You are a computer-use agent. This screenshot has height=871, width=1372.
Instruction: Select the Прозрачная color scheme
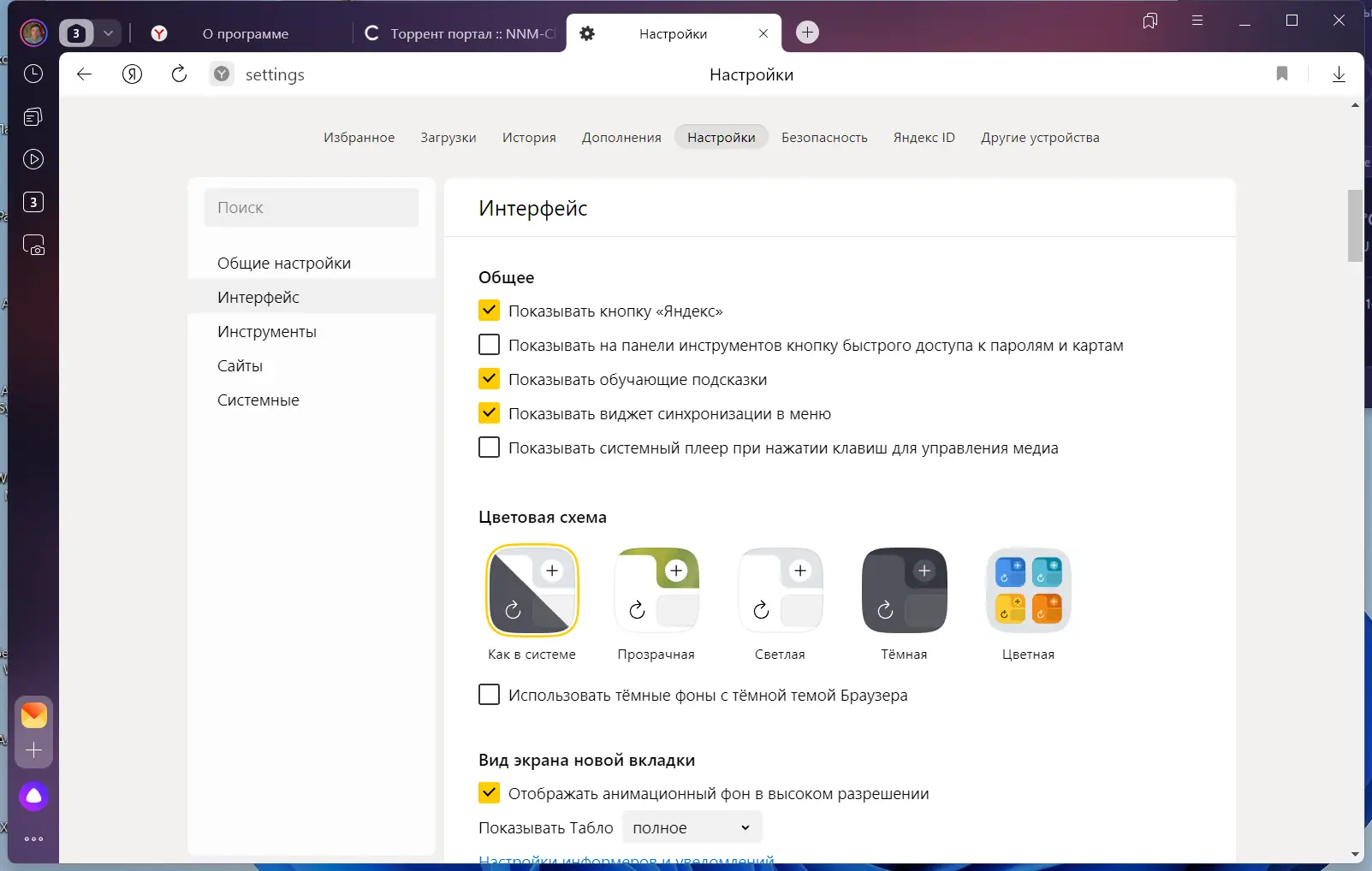656,590
